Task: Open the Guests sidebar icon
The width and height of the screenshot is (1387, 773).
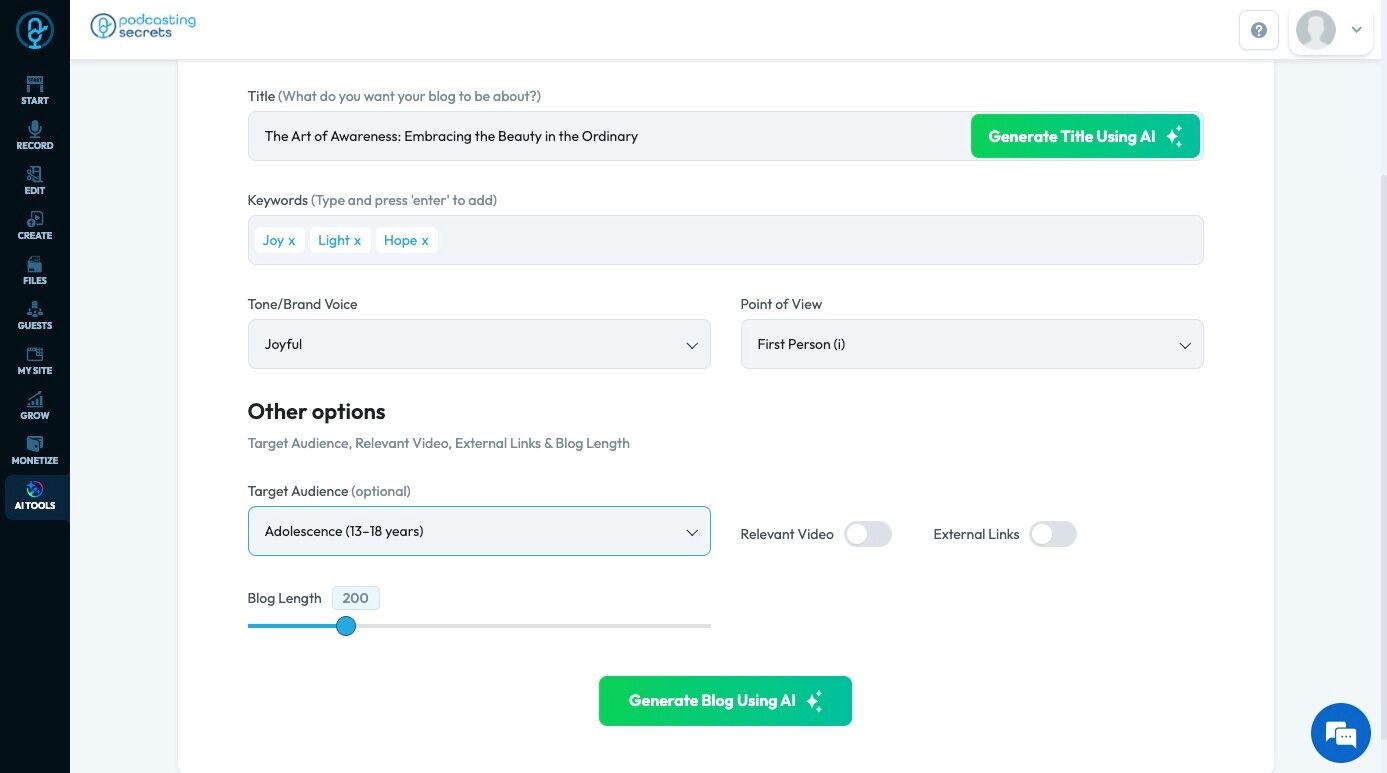Action: tap(35, 309)
